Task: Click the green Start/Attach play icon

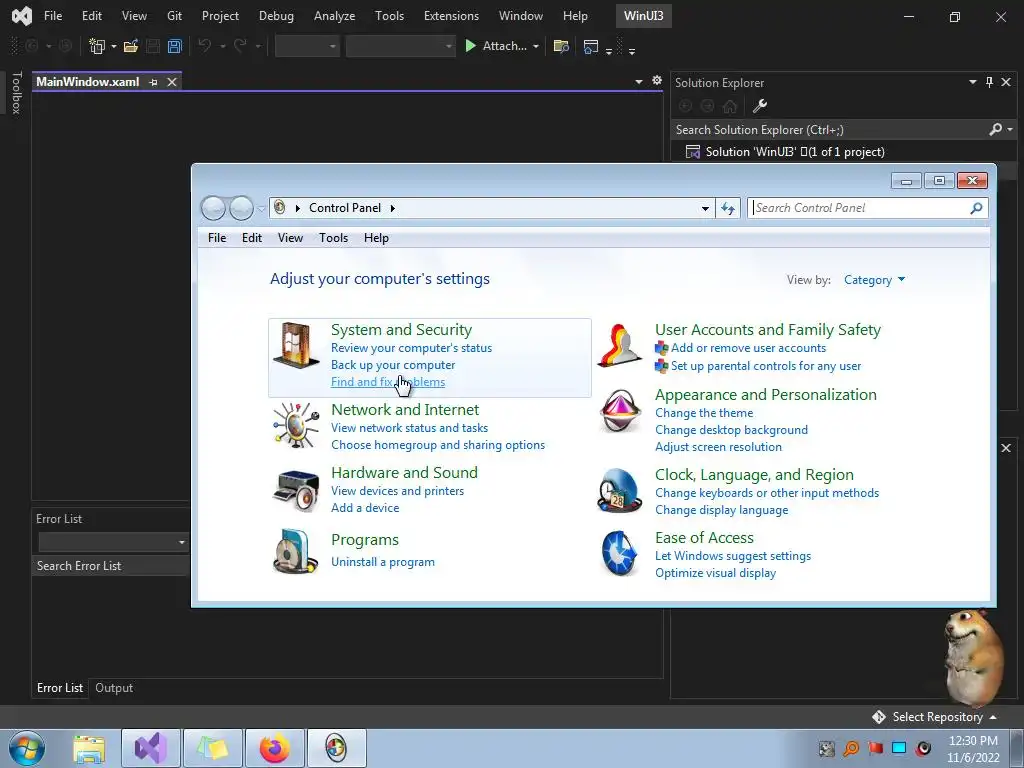Action: [470, 46]
